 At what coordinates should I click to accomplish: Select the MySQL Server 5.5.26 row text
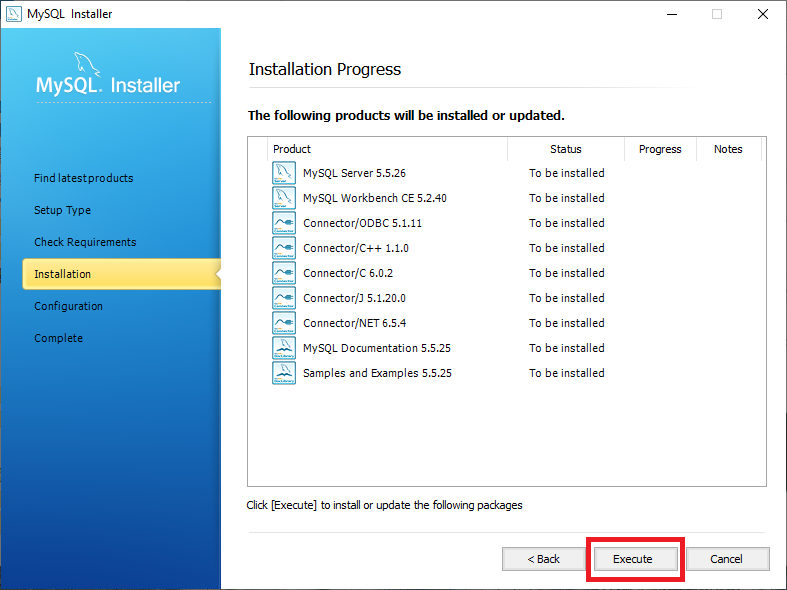354,173
